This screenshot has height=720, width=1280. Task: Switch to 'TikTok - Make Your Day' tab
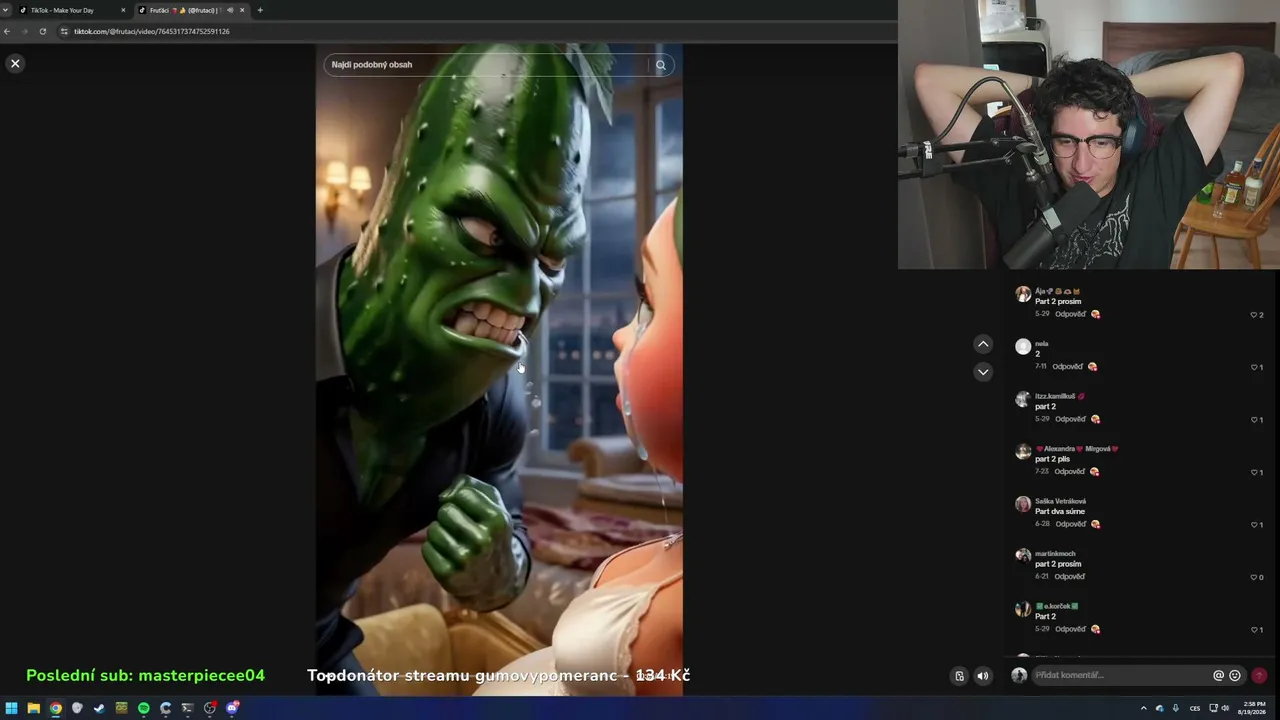pos(72,10)
